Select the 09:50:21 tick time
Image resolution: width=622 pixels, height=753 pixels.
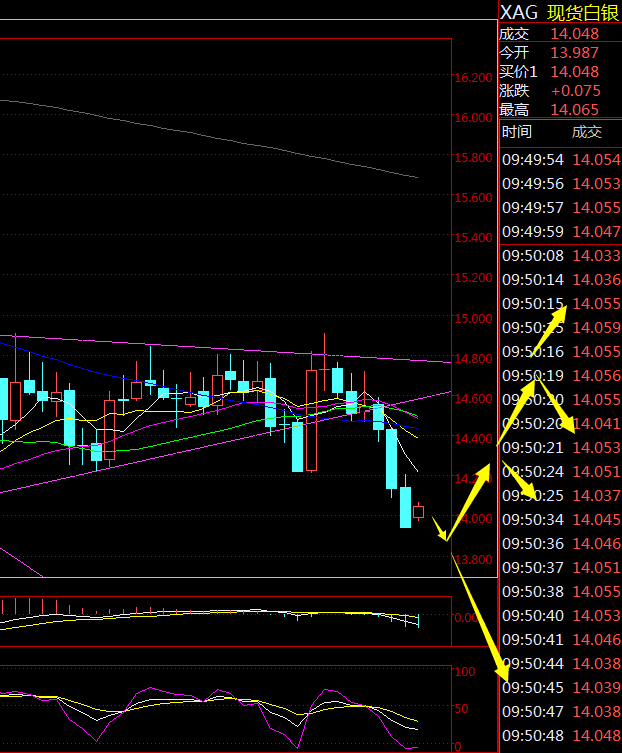pos(533,448)
